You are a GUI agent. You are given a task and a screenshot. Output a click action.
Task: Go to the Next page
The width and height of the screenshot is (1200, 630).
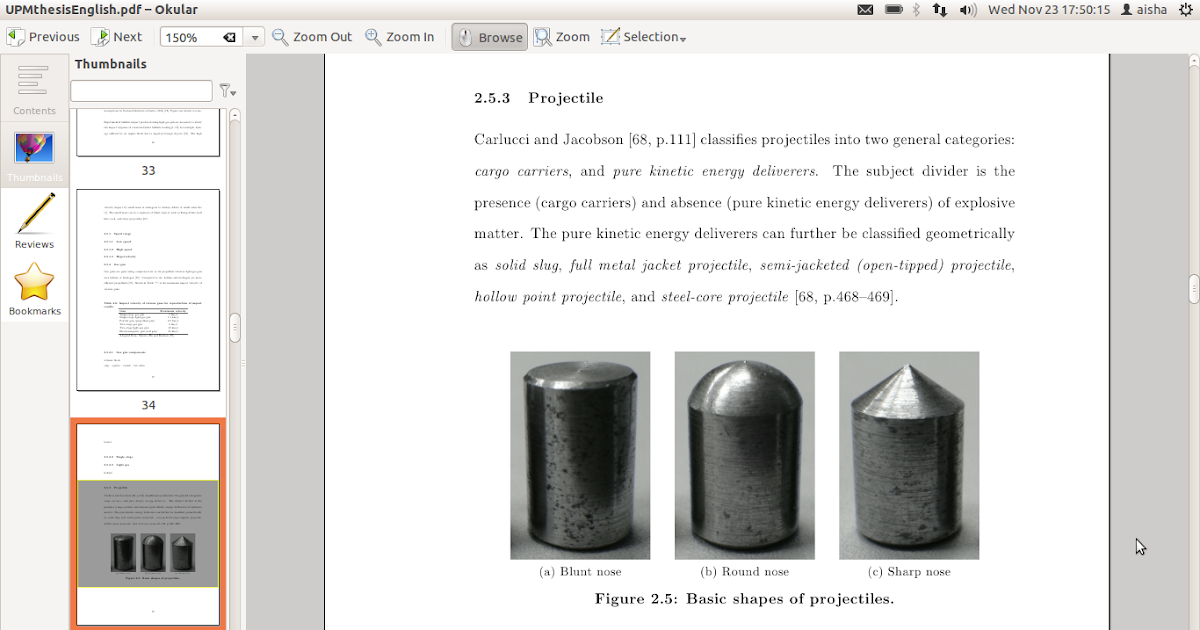click(x=117, y=36)
